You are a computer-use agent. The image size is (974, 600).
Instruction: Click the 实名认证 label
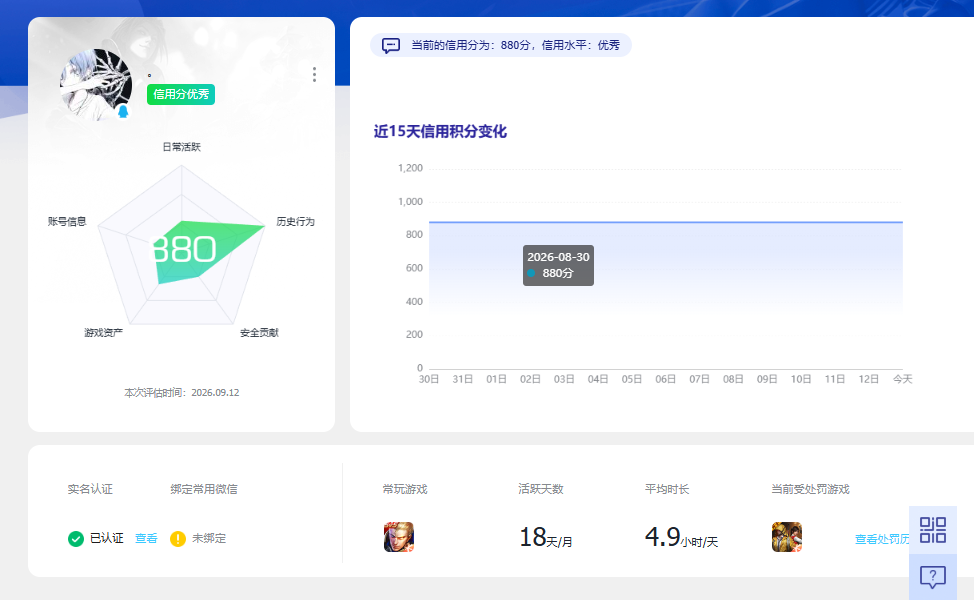[90, 489]
